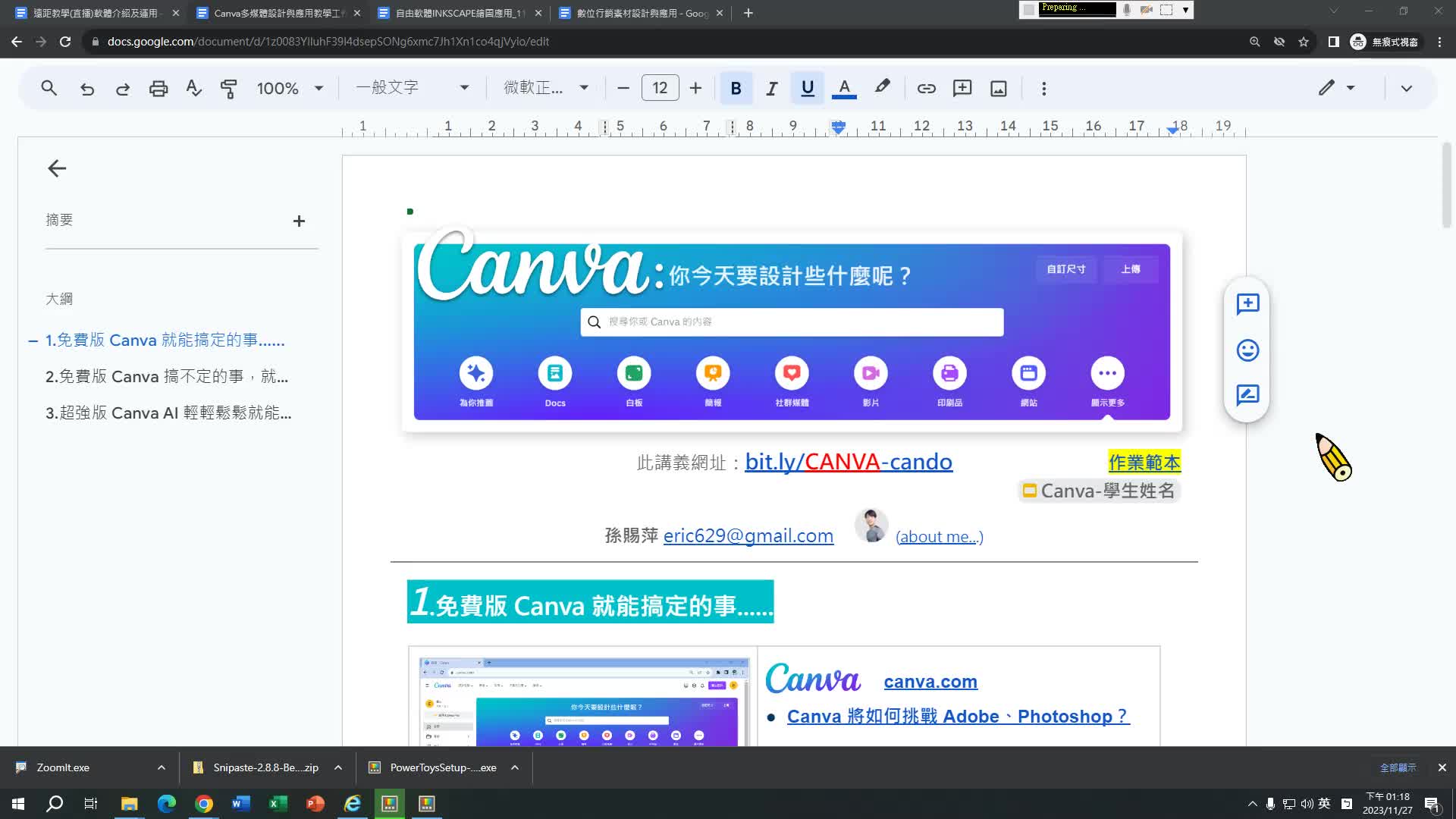Expand PowerToysSetup download options
Screen dimensions: 1456x819
515,767
